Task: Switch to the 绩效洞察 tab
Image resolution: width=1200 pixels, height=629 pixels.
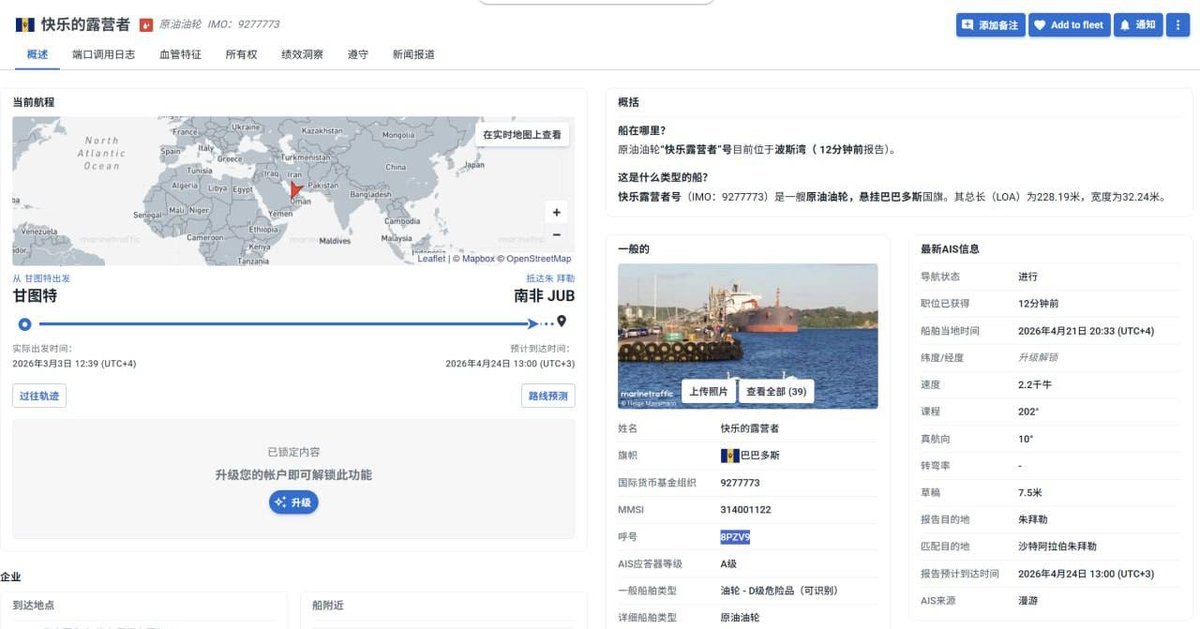Action: click(x=302, y=54)
